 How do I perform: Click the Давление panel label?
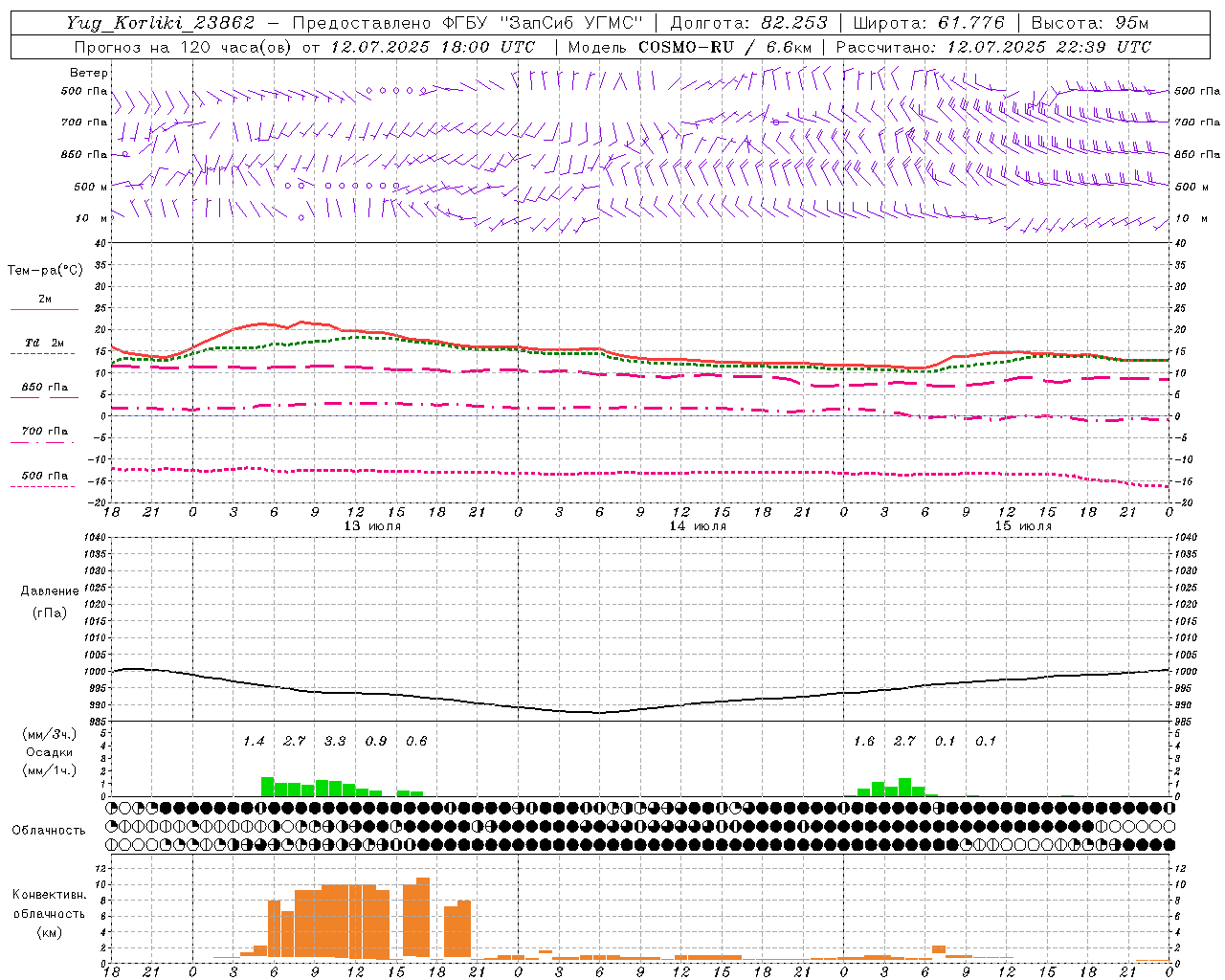[50, 591]
